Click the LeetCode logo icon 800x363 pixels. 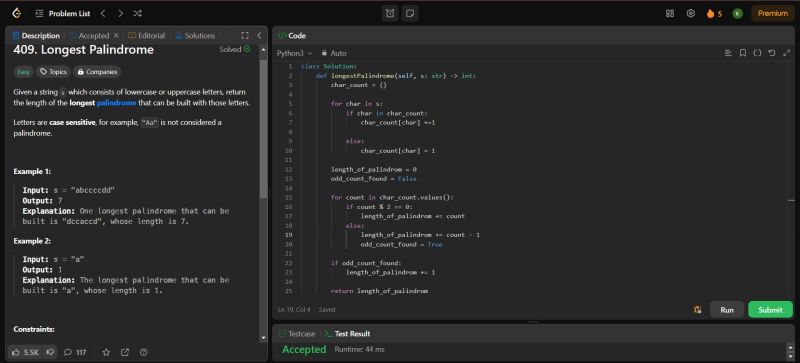17,13
